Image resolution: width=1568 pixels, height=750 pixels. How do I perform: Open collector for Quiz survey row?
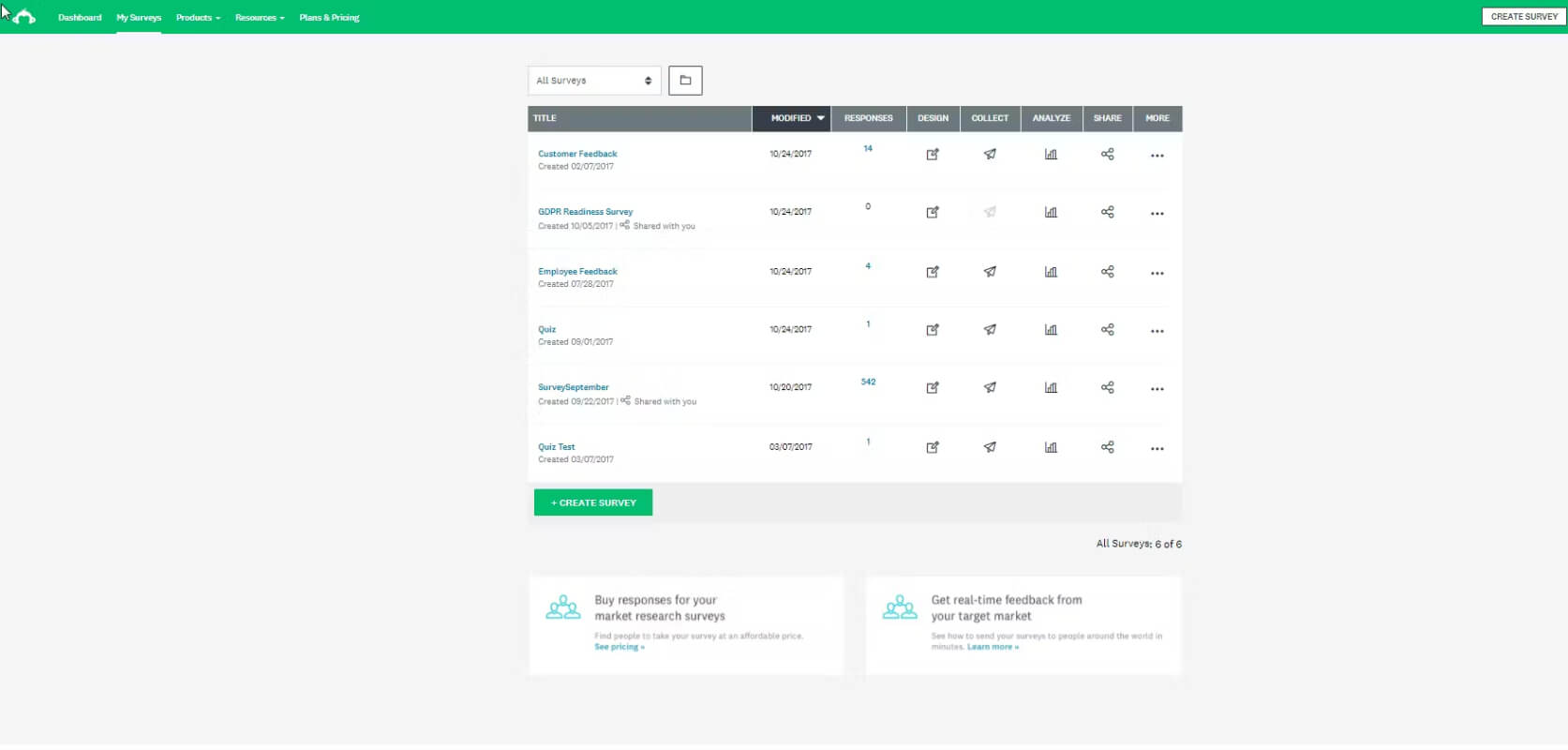(x=990, y=330)
